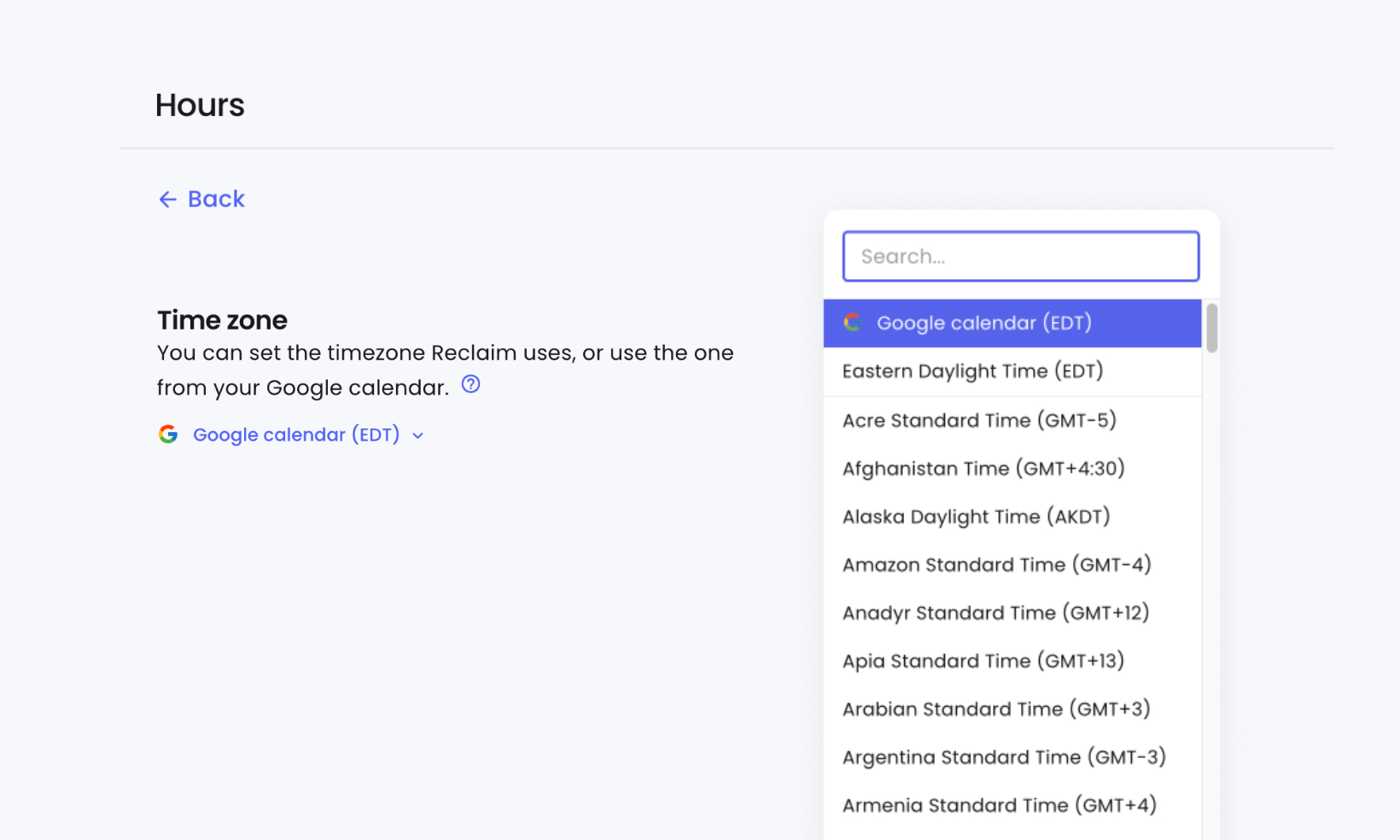This screenshot has width=1400, height=840.
Task: Choose Anadyr Standard Time (GMT+12)
Action: click(x=1012, y=613)
